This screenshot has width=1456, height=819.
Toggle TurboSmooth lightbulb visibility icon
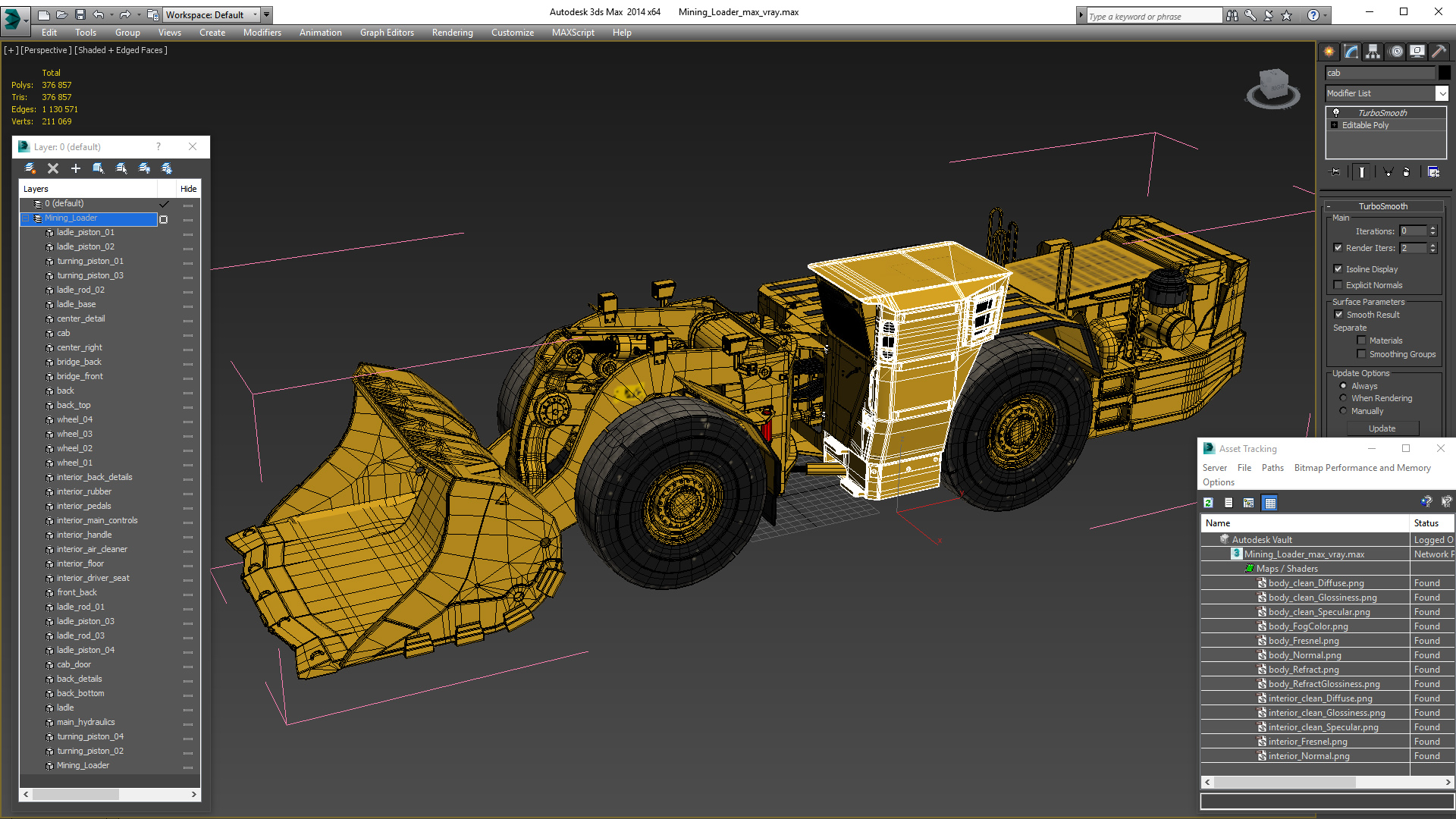tap(1336, 112)
